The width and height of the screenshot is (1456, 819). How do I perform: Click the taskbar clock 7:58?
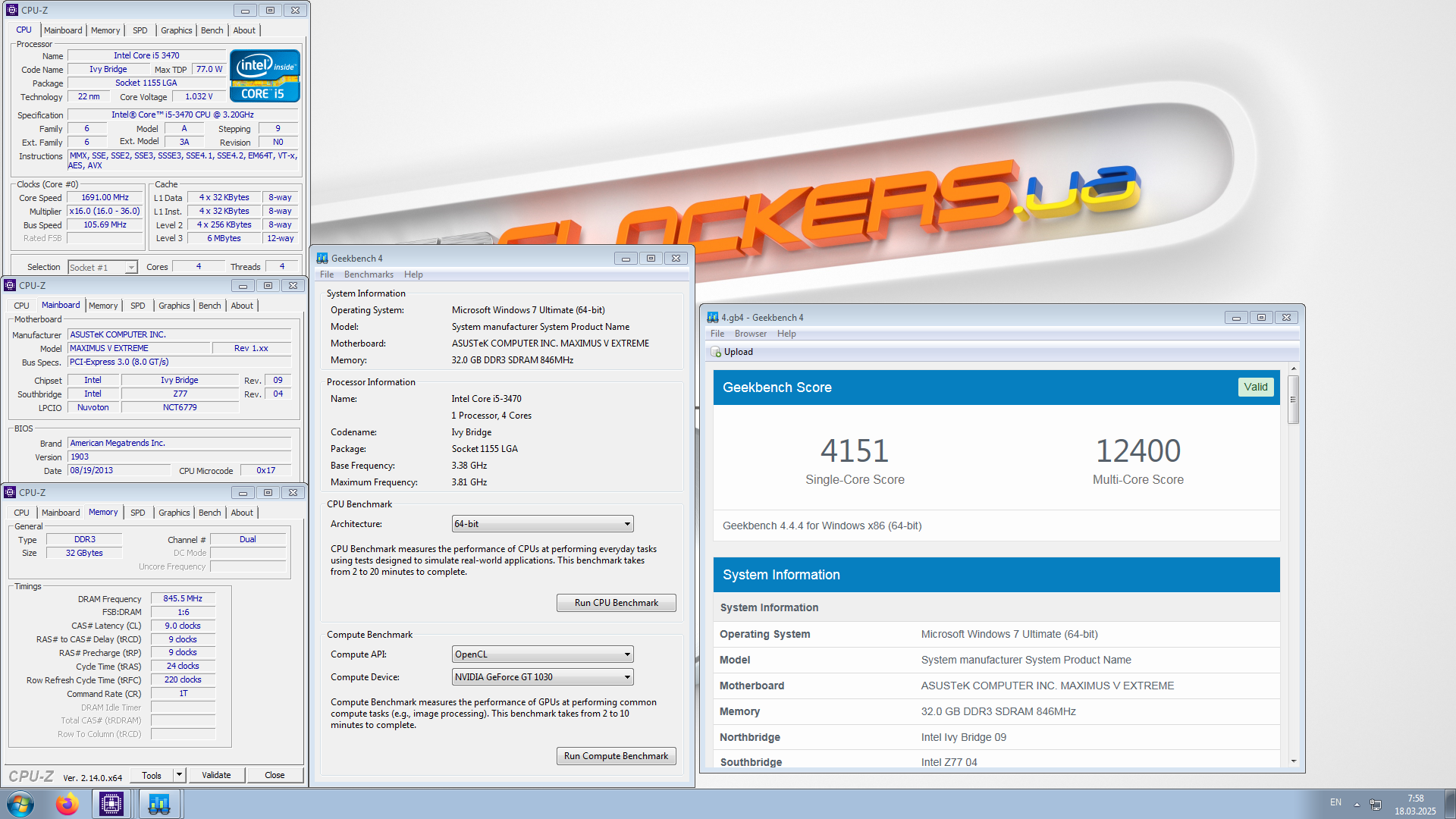coord(1415,799)
